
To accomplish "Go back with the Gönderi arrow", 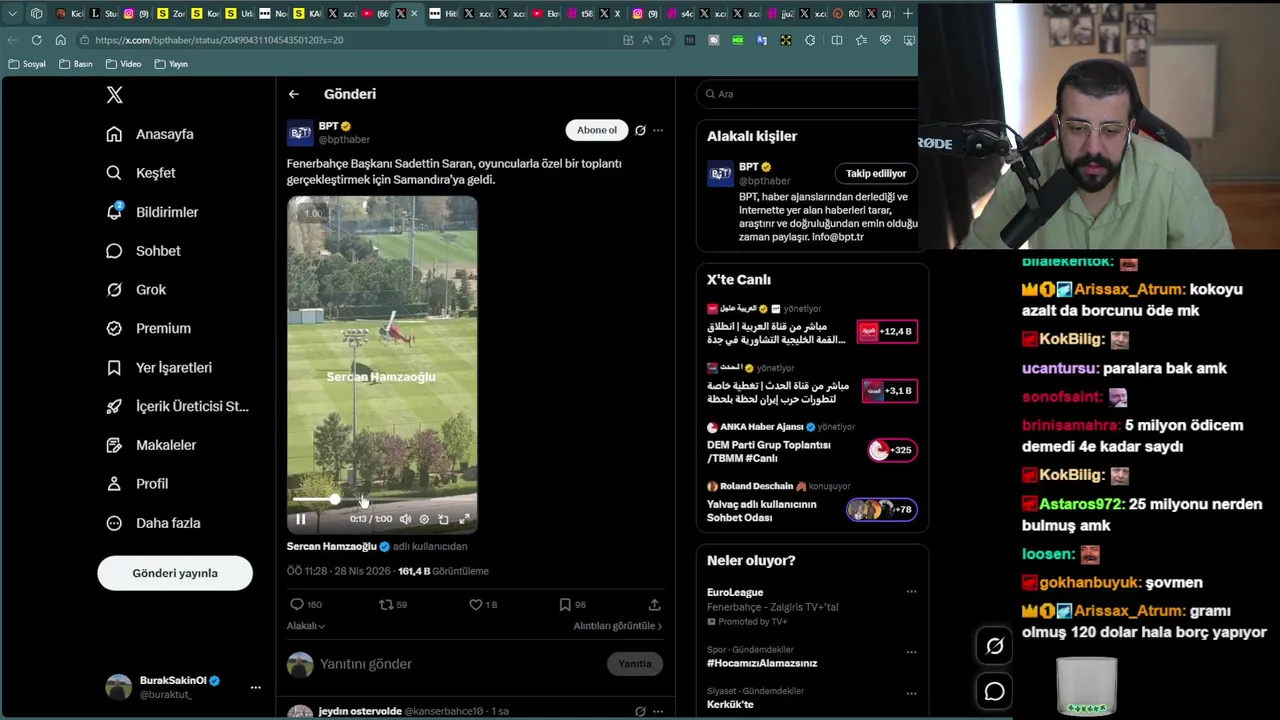I will [x=293, y=94].
